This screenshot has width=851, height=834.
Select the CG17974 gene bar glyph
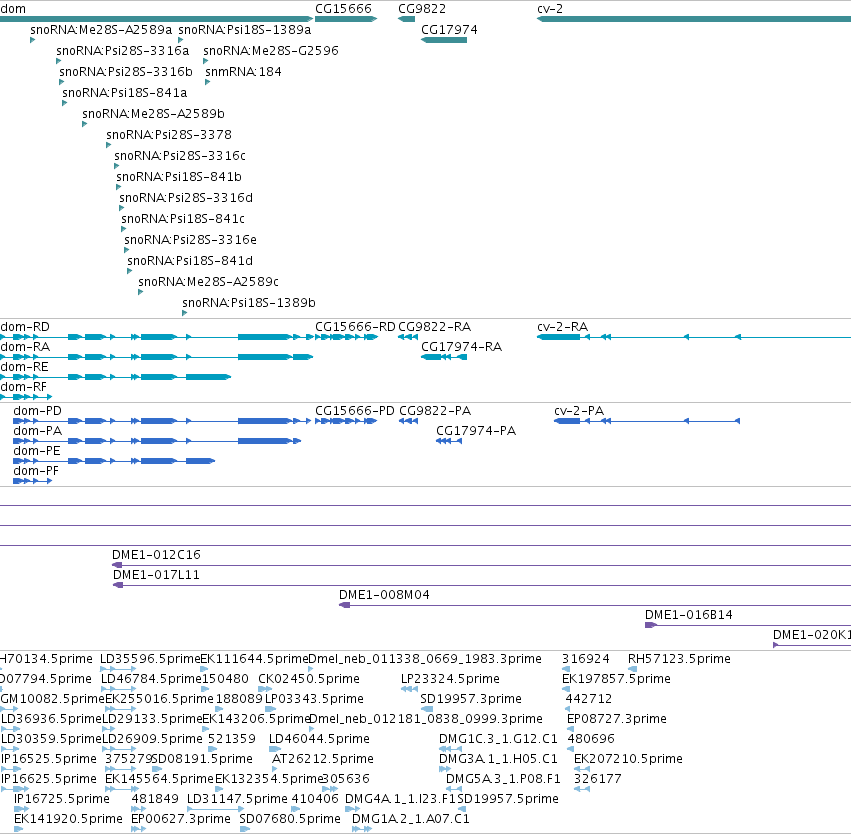444,40
